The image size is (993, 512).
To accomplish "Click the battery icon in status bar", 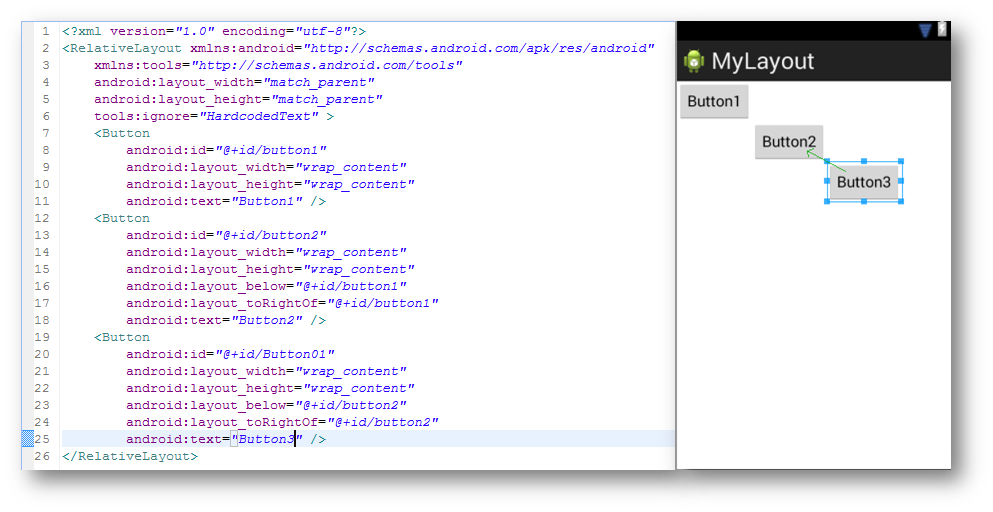I will click(x=942, y=29).
